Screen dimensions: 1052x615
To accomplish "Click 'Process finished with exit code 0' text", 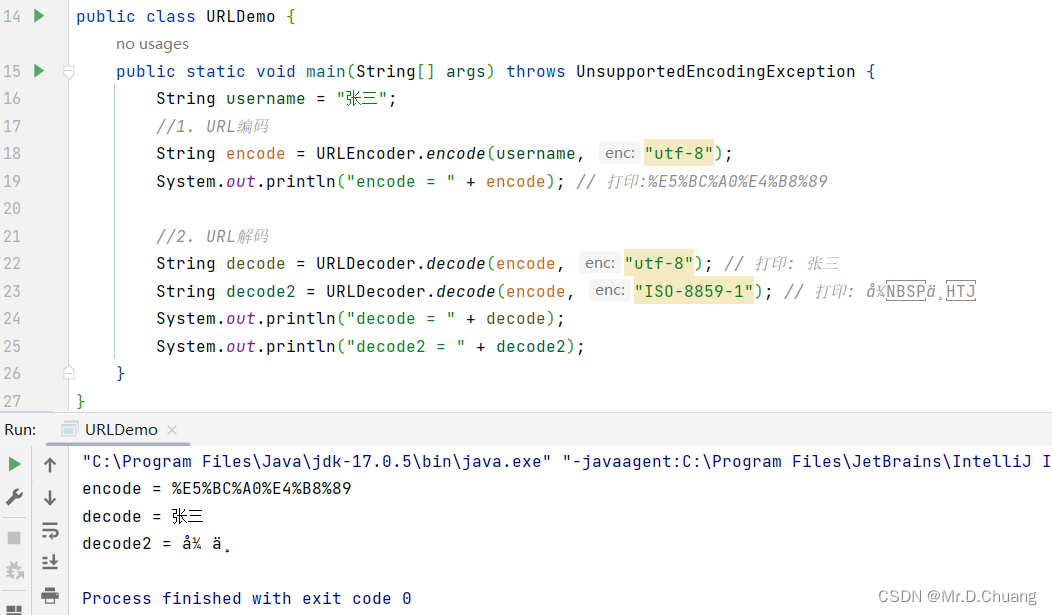I will coord(247,598).
